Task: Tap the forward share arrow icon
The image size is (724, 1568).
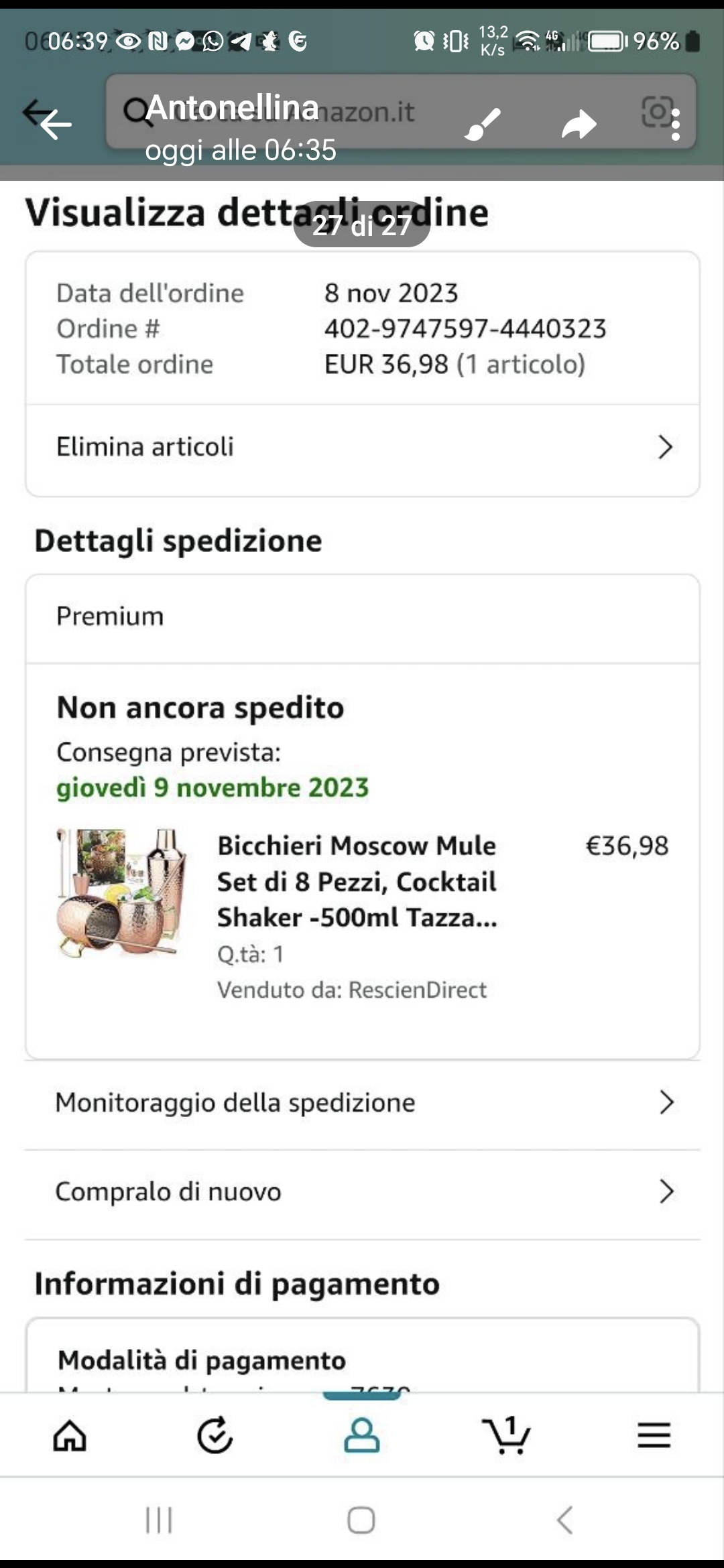Action: coord(579,125)
